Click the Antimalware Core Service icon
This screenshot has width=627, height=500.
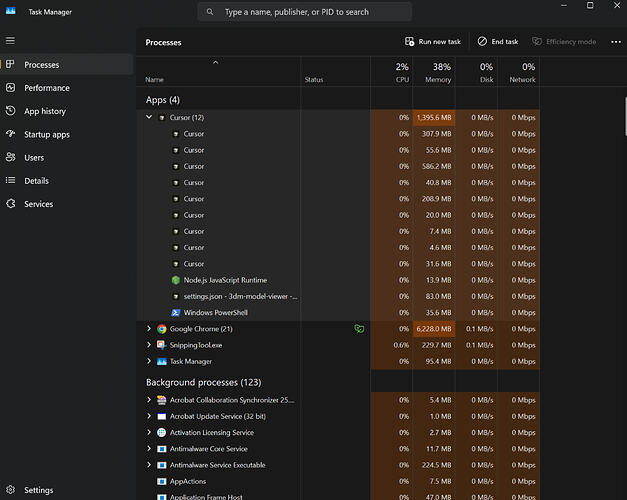pyautogui.click(x=162, y=449)
